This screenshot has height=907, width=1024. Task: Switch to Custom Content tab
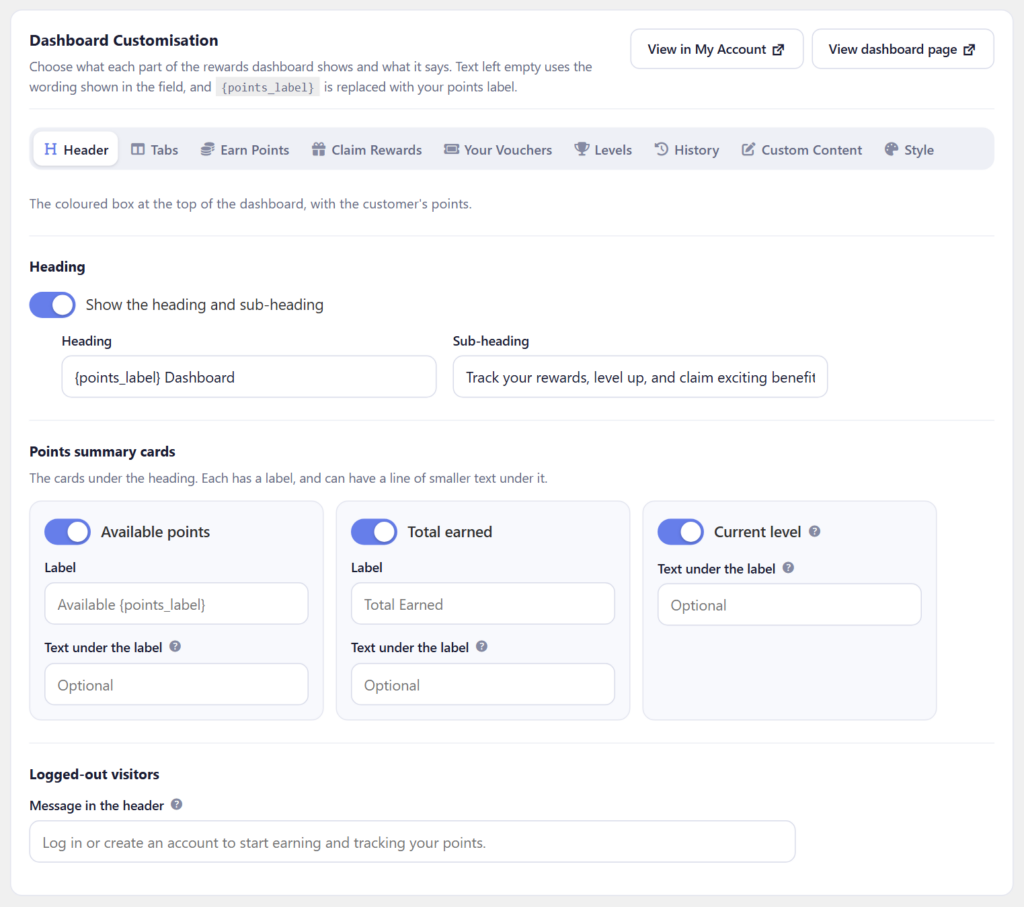(801, 150)
